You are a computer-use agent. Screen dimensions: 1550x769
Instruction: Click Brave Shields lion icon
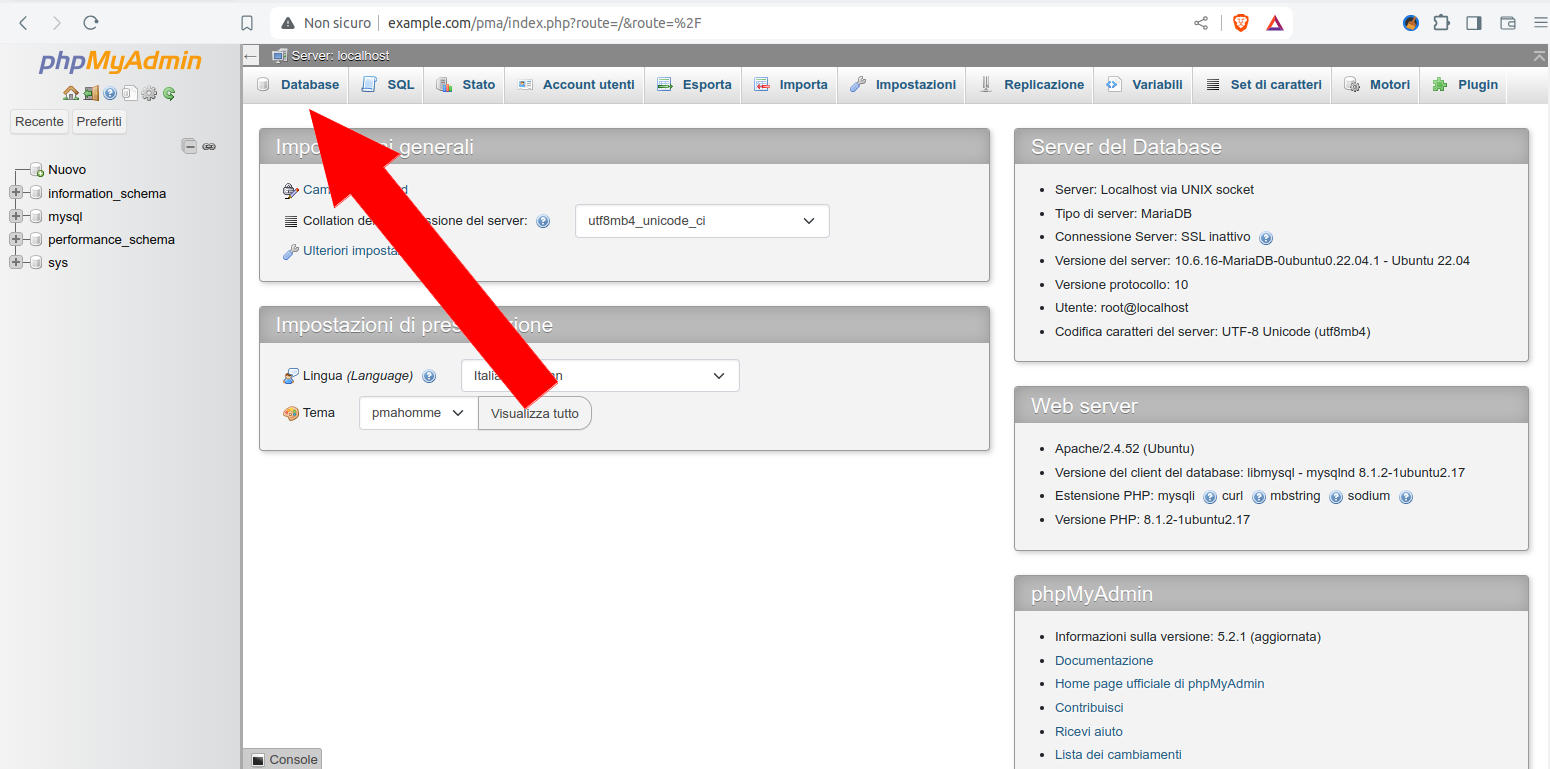pyautogui.click(x=1241, y=23)
